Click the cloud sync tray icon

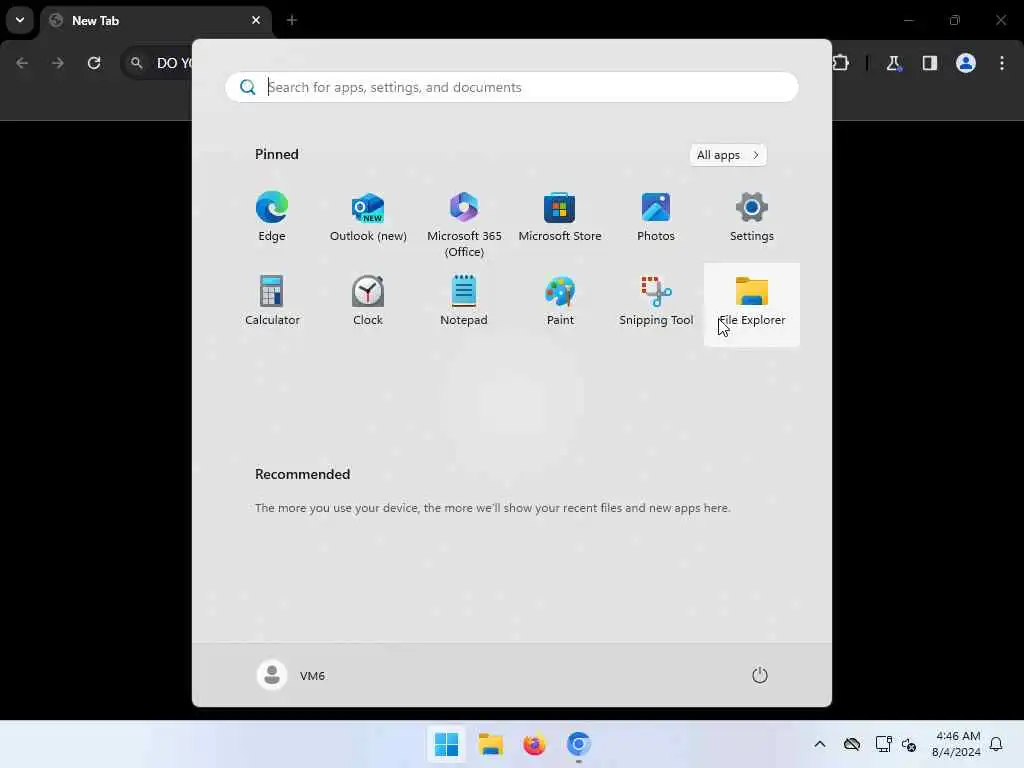coord(852,744)
